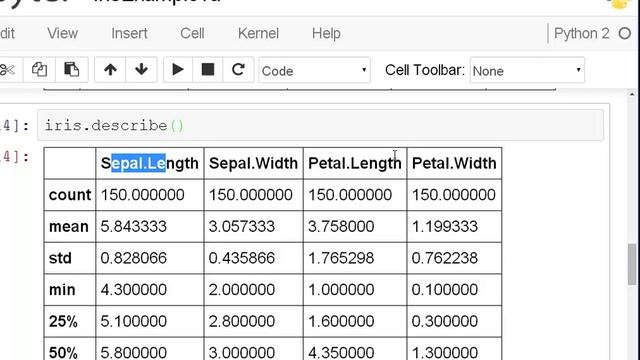This screenshot has width=640, height=360.
Task: Click the notebook vertical scrollbar thumb
Action: coord(632,264)
